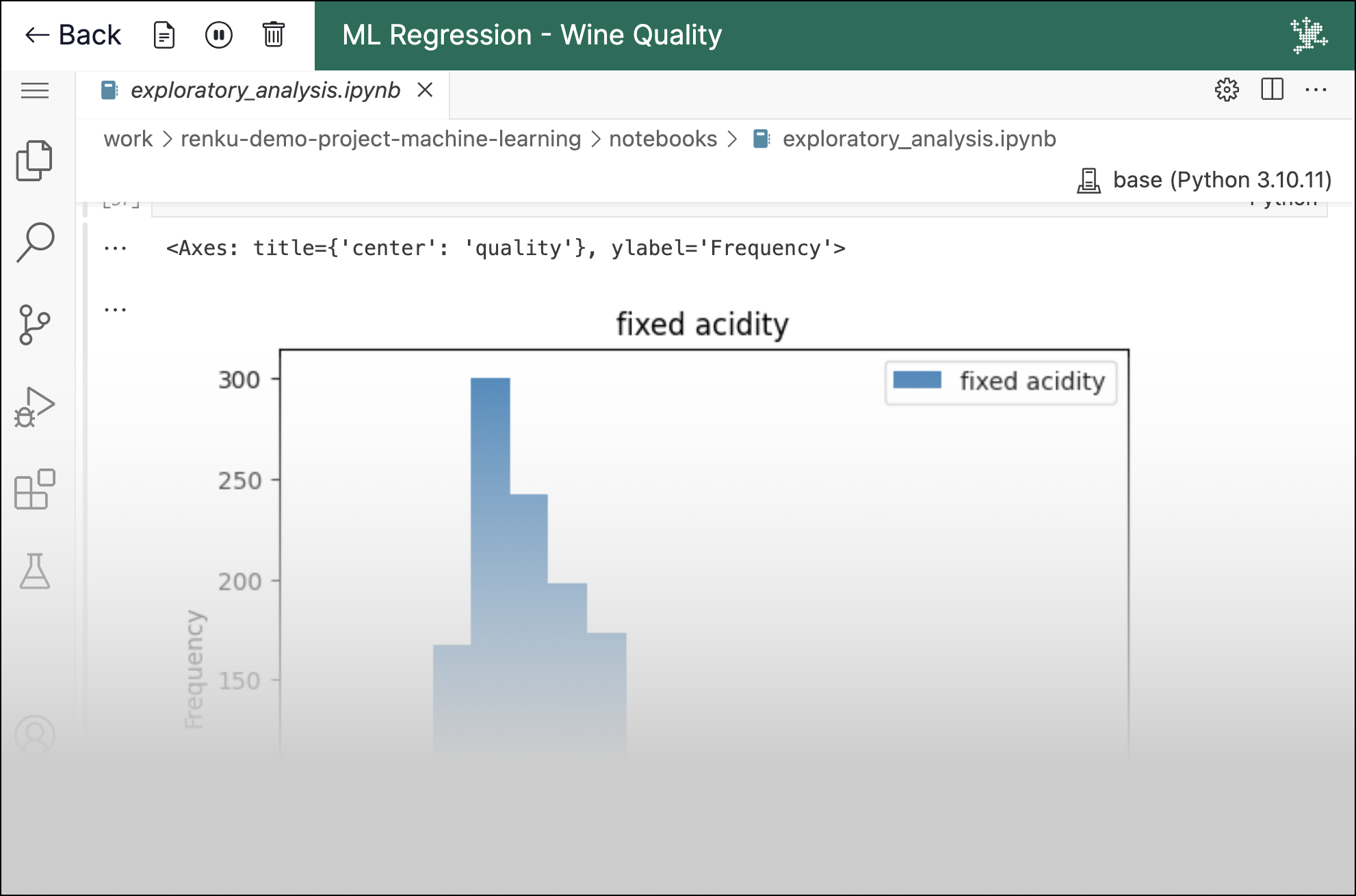Screen dimensions: 1356x896
Task: Click the blue legend color swatch
Action: coord(917,380)
